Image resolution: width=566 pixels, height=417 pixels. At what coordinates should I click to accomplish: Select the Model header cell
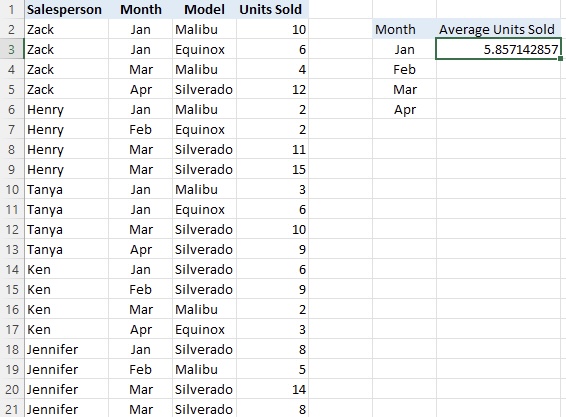click(204, 9)
